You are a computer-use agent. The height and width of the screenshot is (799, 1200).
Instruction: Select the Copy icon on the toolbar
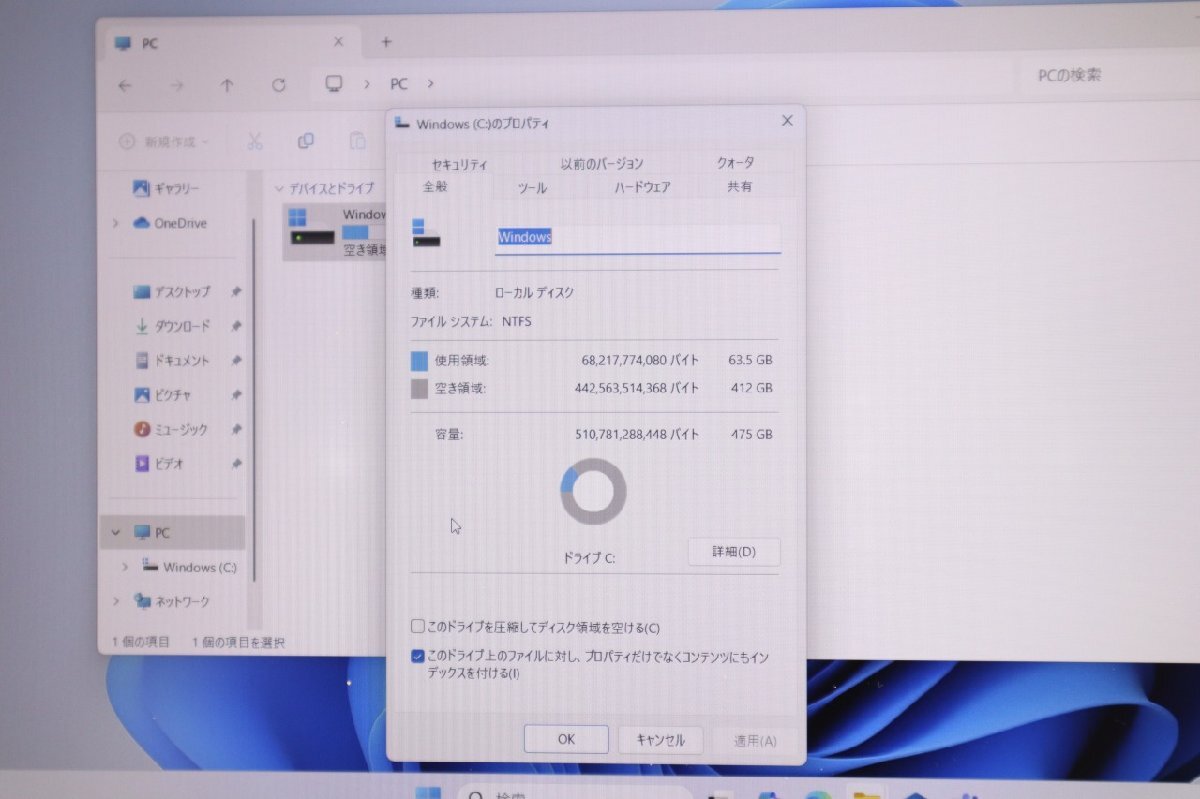click(x=305, y=141)
